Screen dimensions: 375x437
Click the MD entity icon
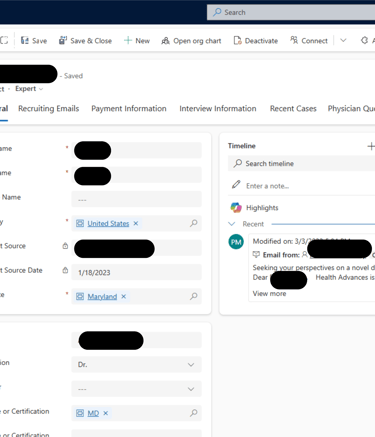80,413
